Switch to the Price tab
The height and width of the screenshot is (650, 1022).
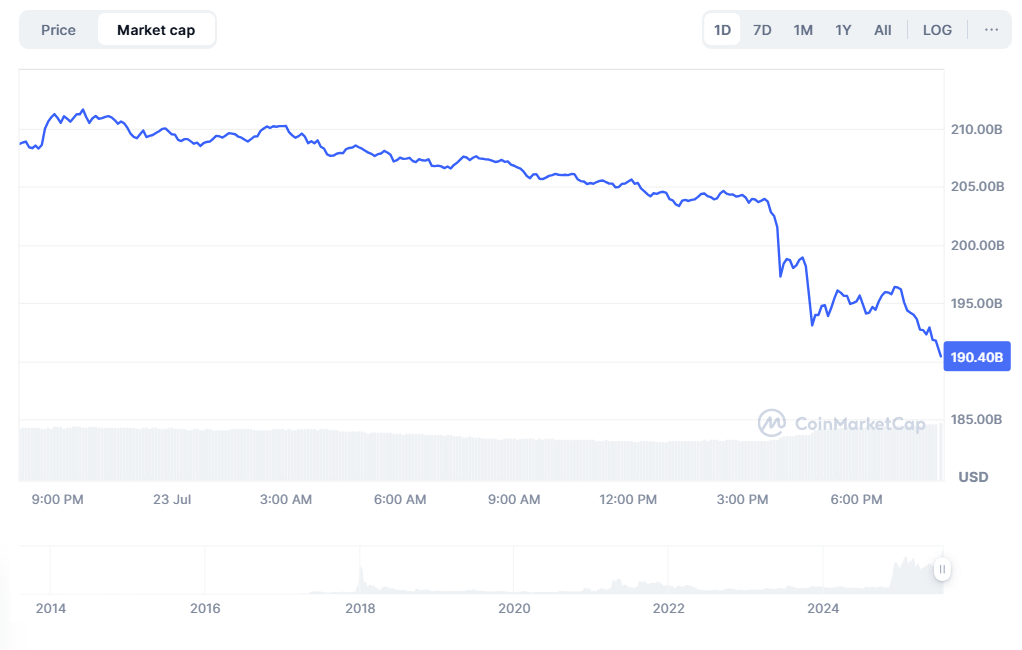click(57, 29)
